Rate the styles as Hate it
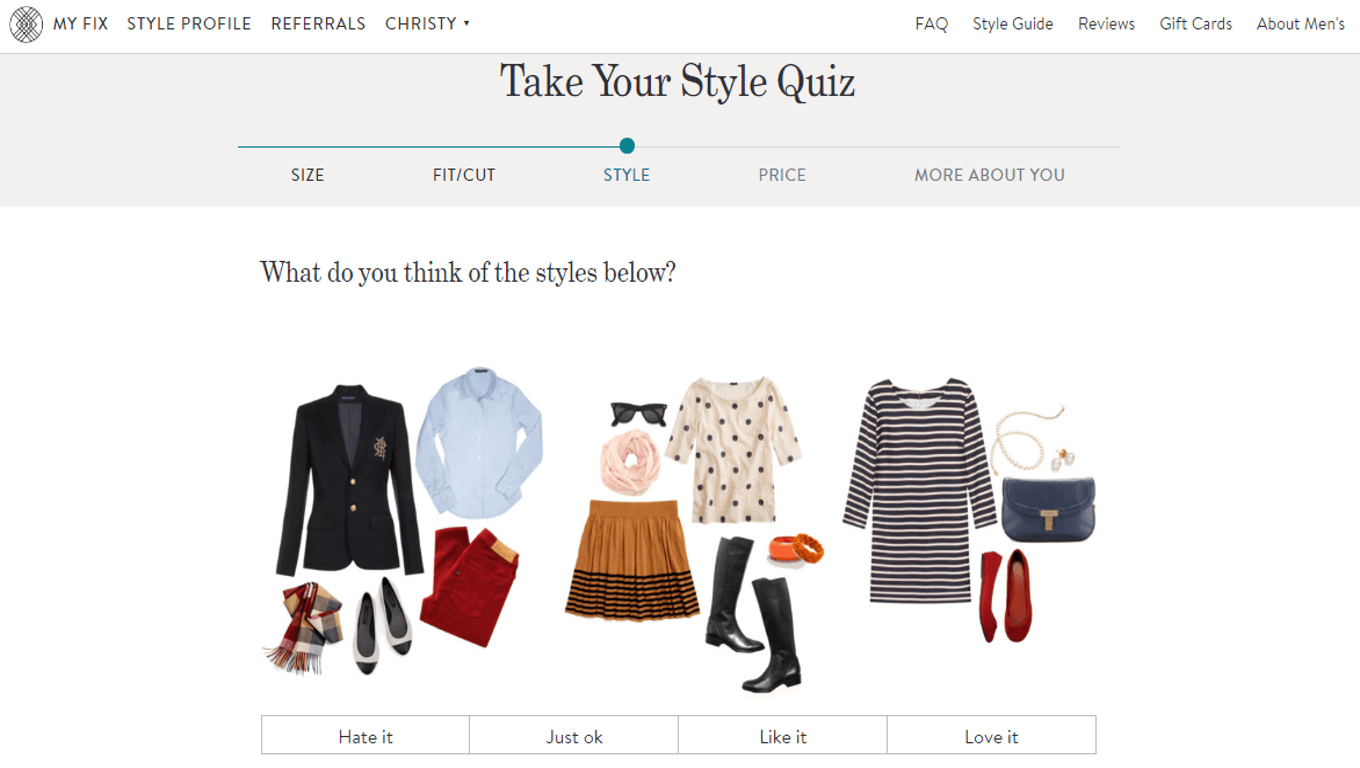This screenshot has width=1360, height=768. 365,736
